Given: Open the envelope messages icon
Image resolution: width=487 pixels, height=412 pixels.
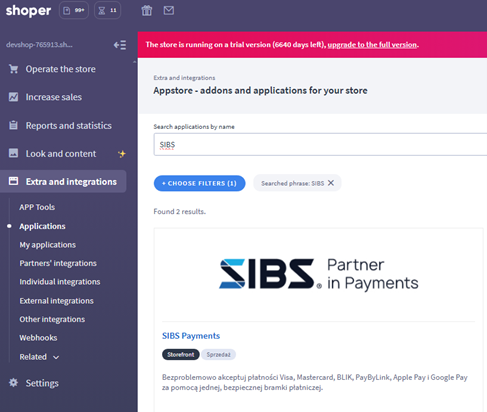Looking at the screenshot, I should pyautogui.click(x=169, y=11).
